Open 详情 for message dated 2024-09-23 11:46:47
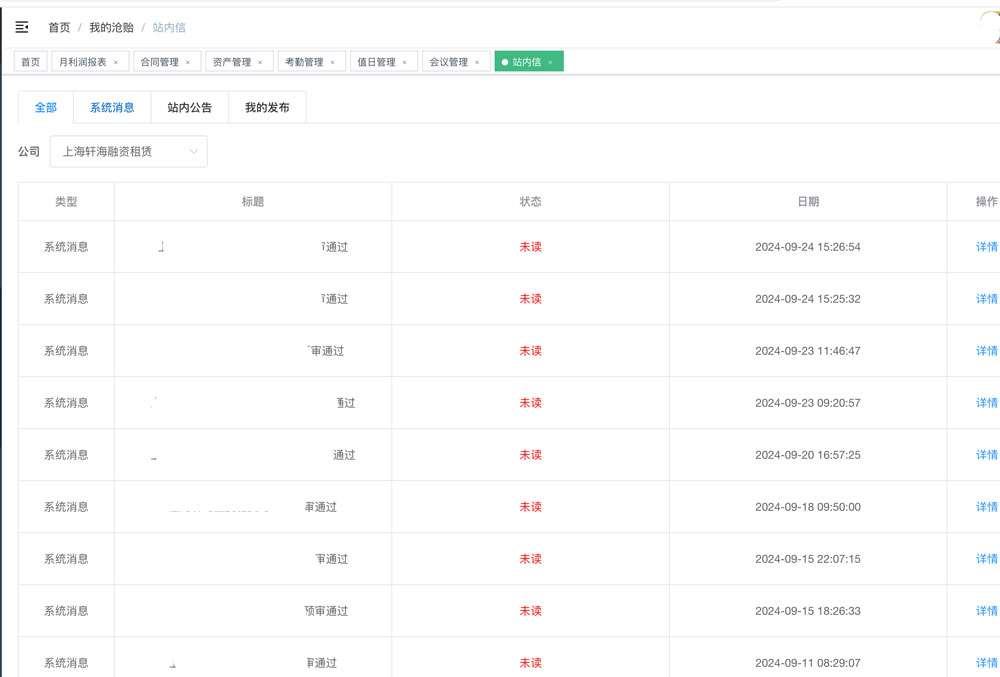The width and height of the screenshot is (1000, 677). coord(986,351)
